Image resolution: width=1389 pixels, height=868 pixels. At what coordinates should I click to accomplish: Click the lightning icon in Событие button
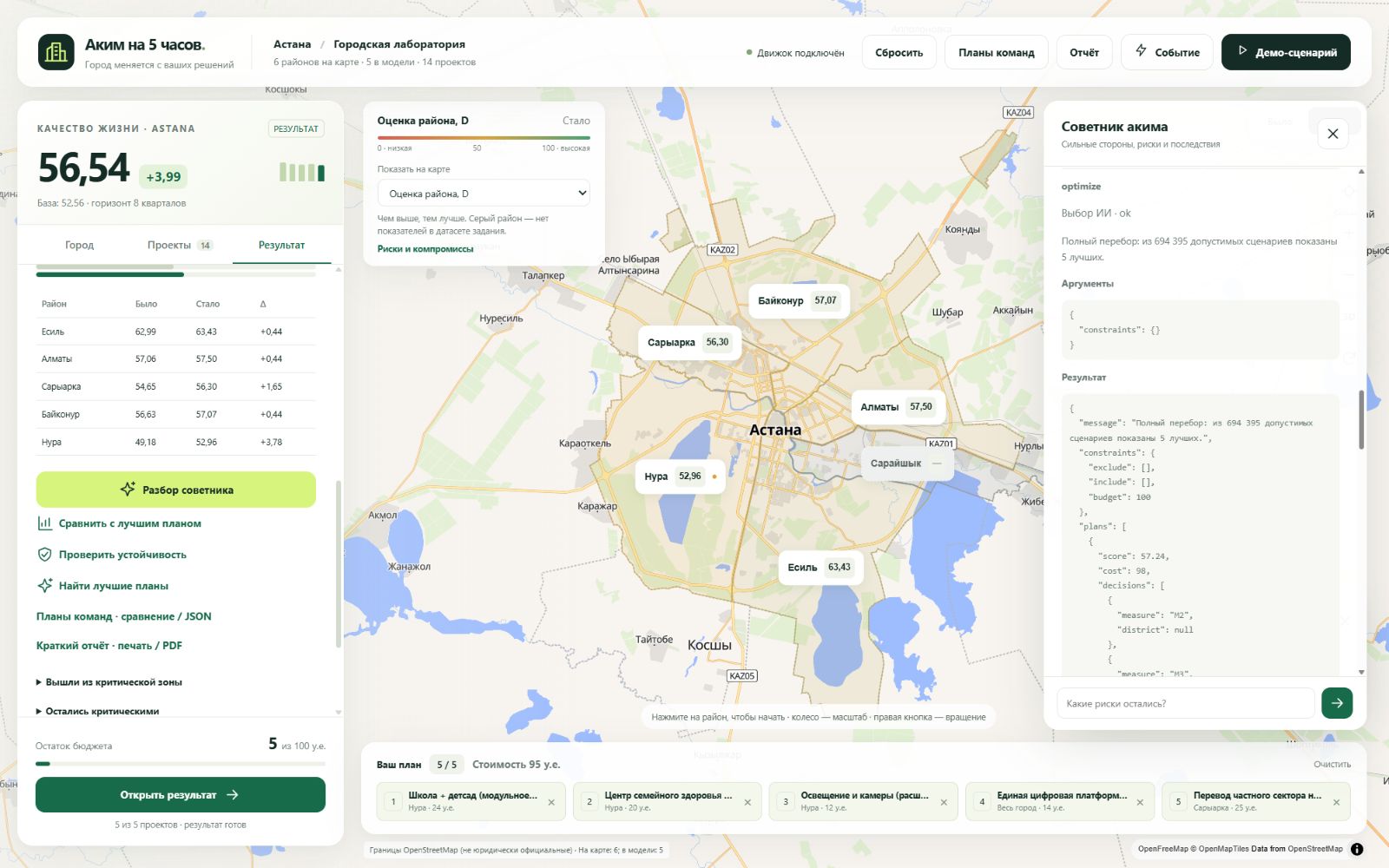point(1141,50)
